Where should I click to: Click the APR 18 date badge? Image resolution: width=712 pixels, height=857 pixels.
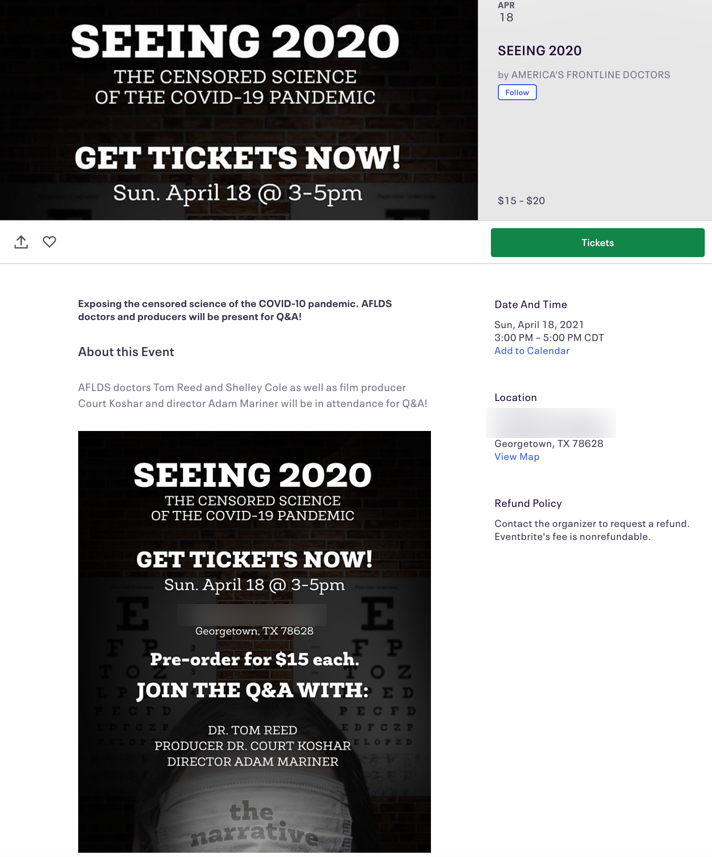tap(506, 10)
